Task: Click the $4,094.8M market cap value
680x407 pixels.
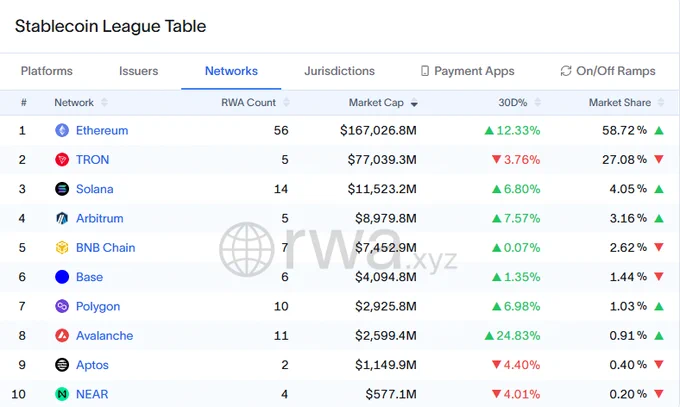Action: (386, 277)
